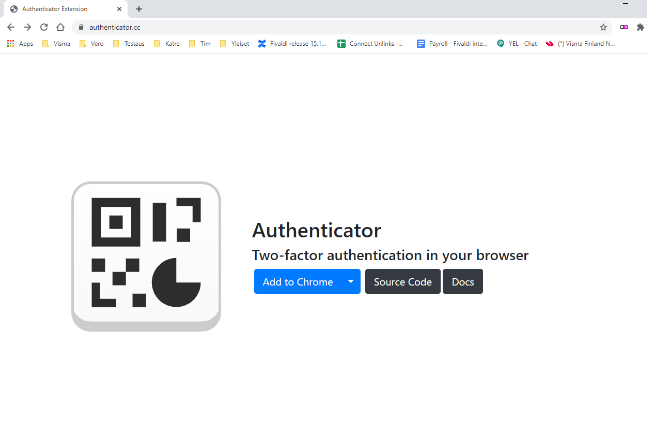The height and width of the screenshot is (439, 647).
Task: Open a new browser tab
Action: 139,9
